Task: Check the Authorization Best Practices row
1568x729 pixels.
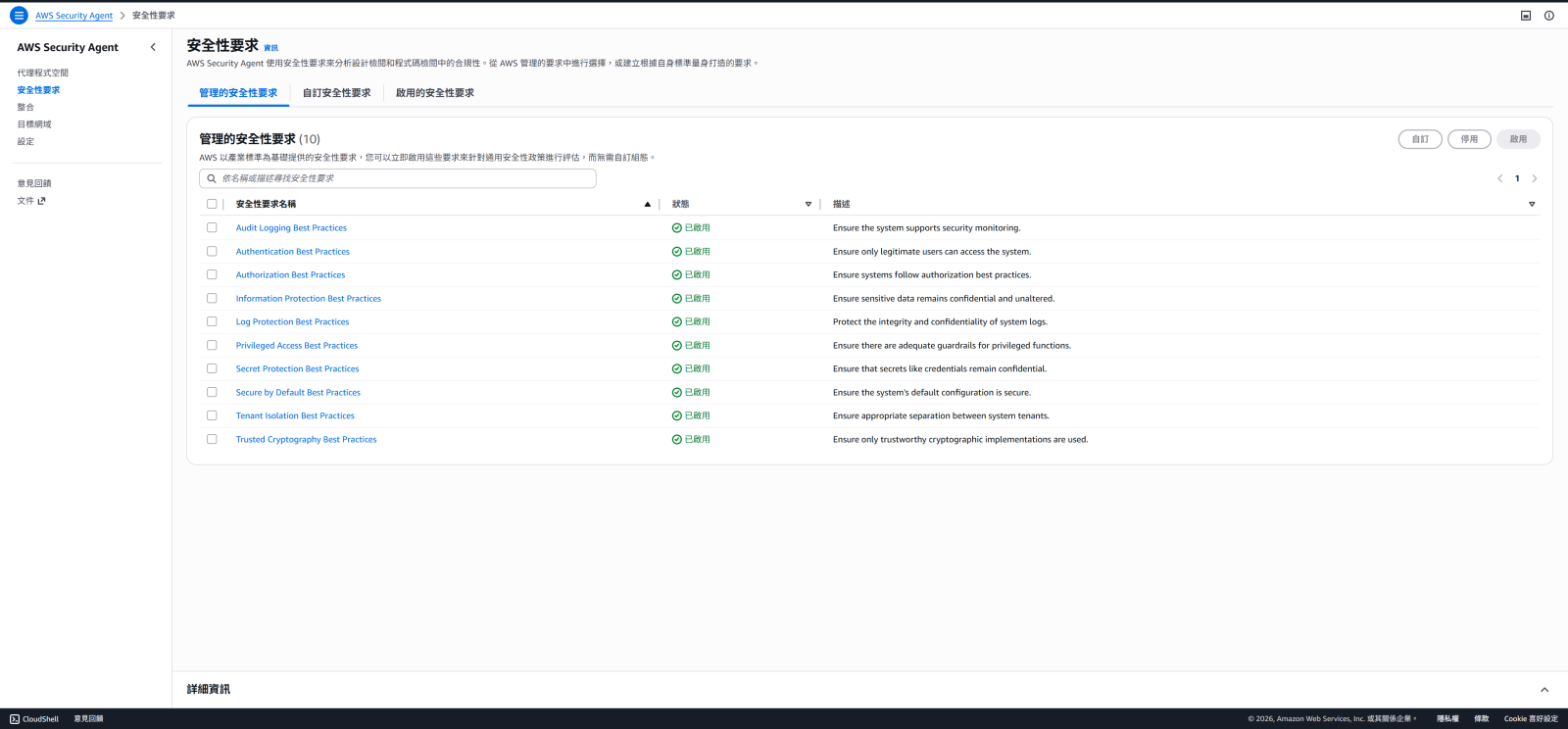Action: tap(212, 274)
